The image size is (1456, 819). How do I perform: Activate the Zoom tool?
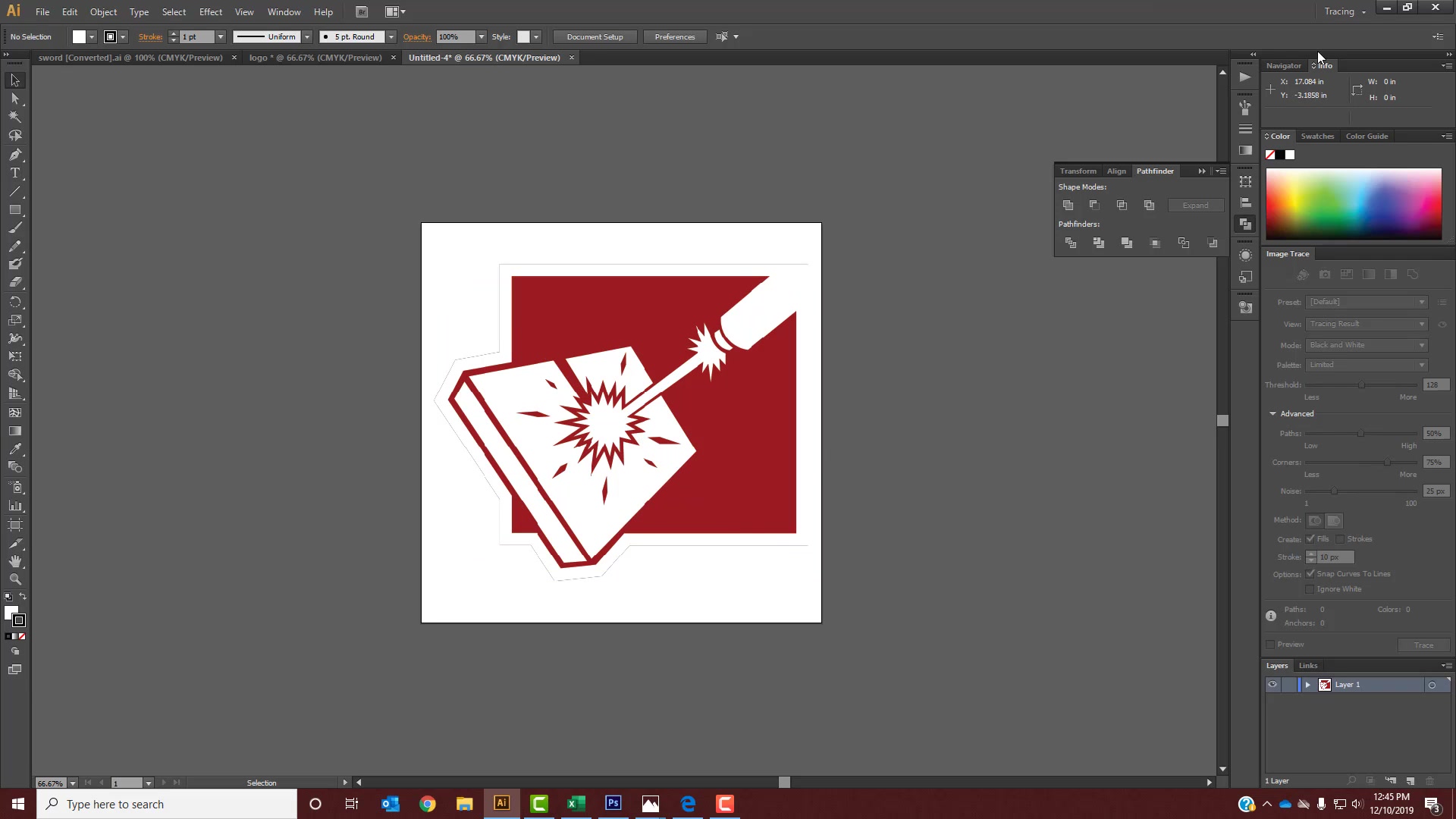click(15, 579)
